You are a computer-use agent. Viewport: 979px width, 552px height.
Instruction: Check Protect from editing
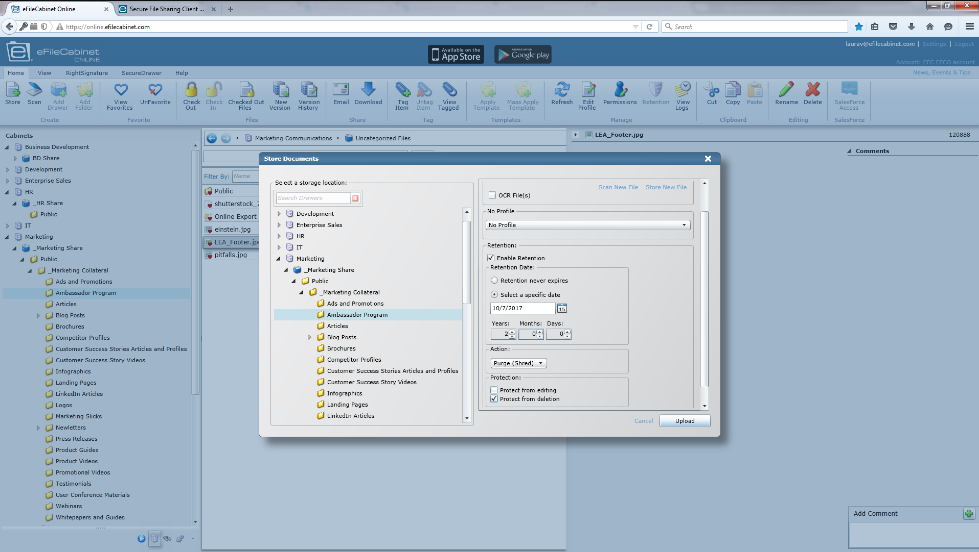tap(493, 390)
